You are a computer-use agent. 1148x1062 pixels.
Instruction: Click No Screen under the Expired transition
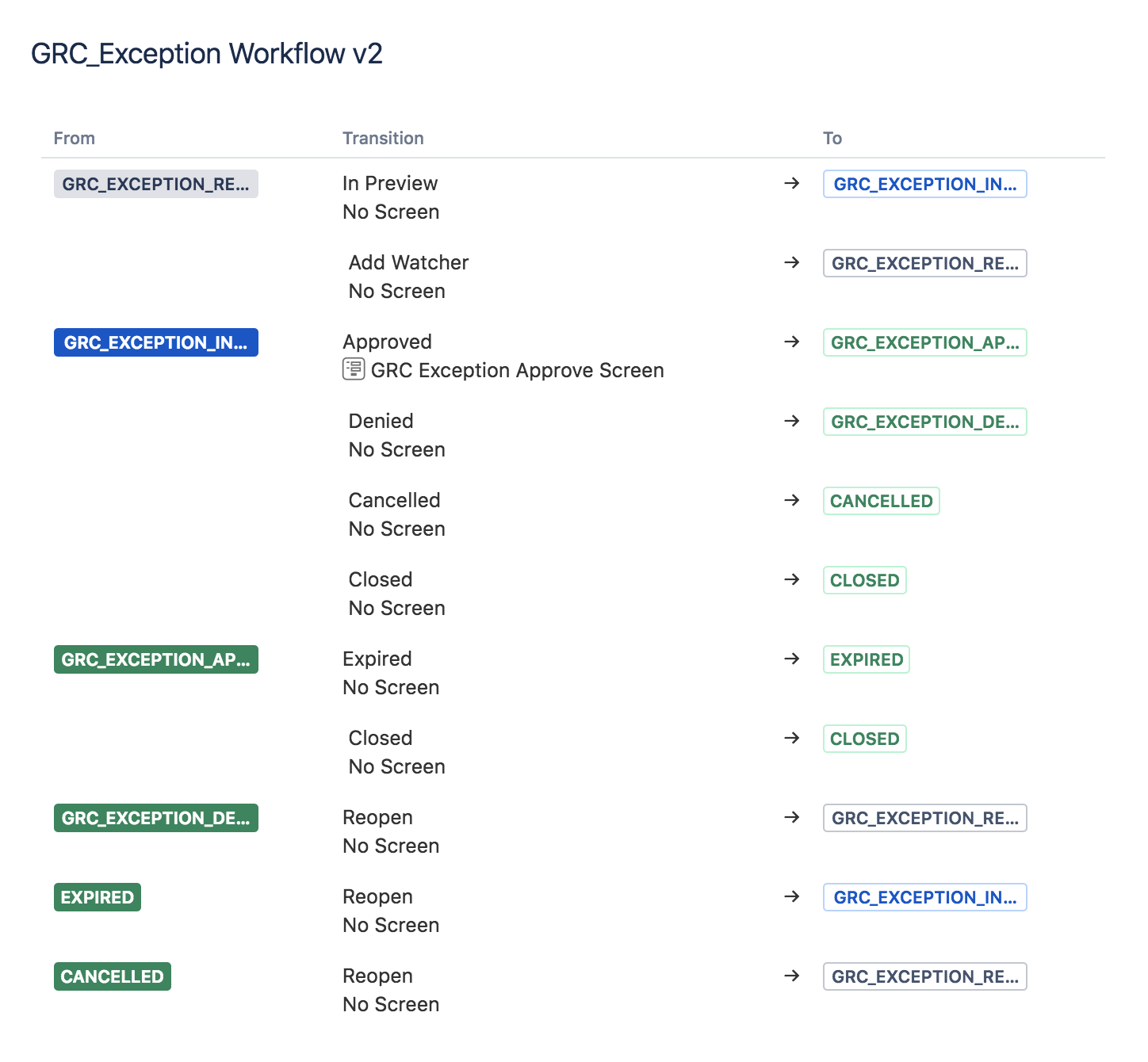[391, 687]
